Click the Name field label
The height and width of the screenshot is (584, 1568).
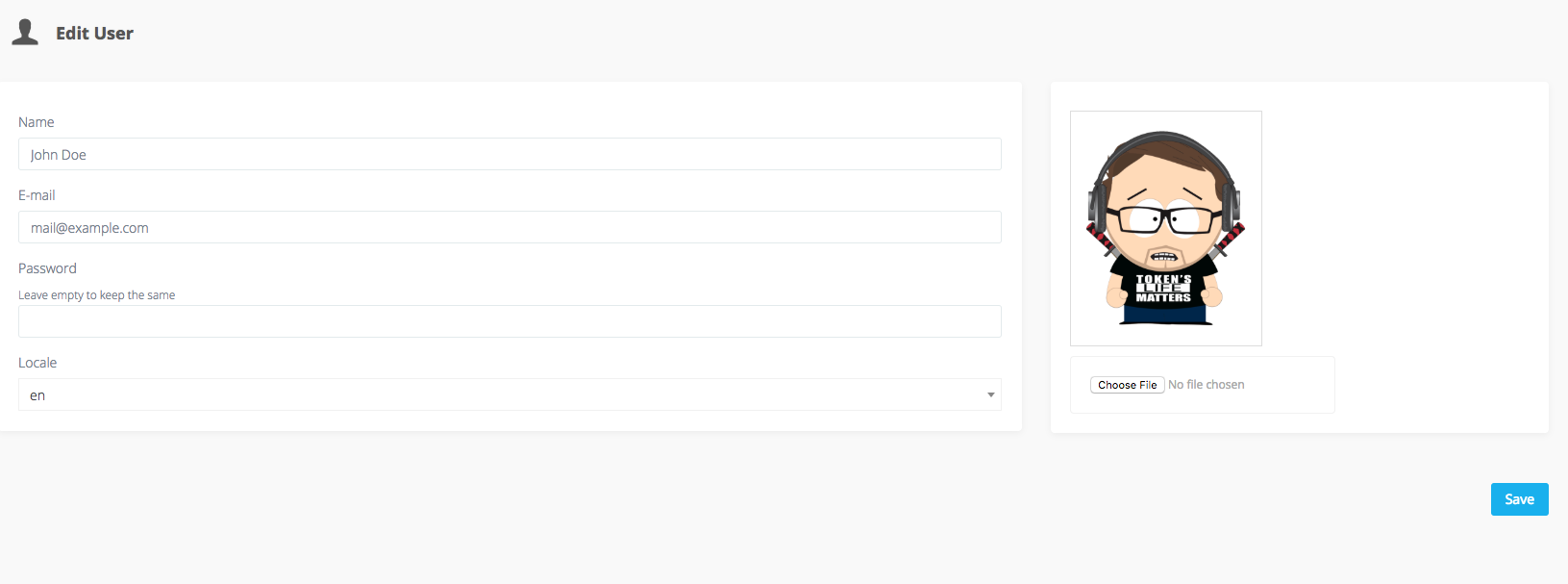click(36, 122)
